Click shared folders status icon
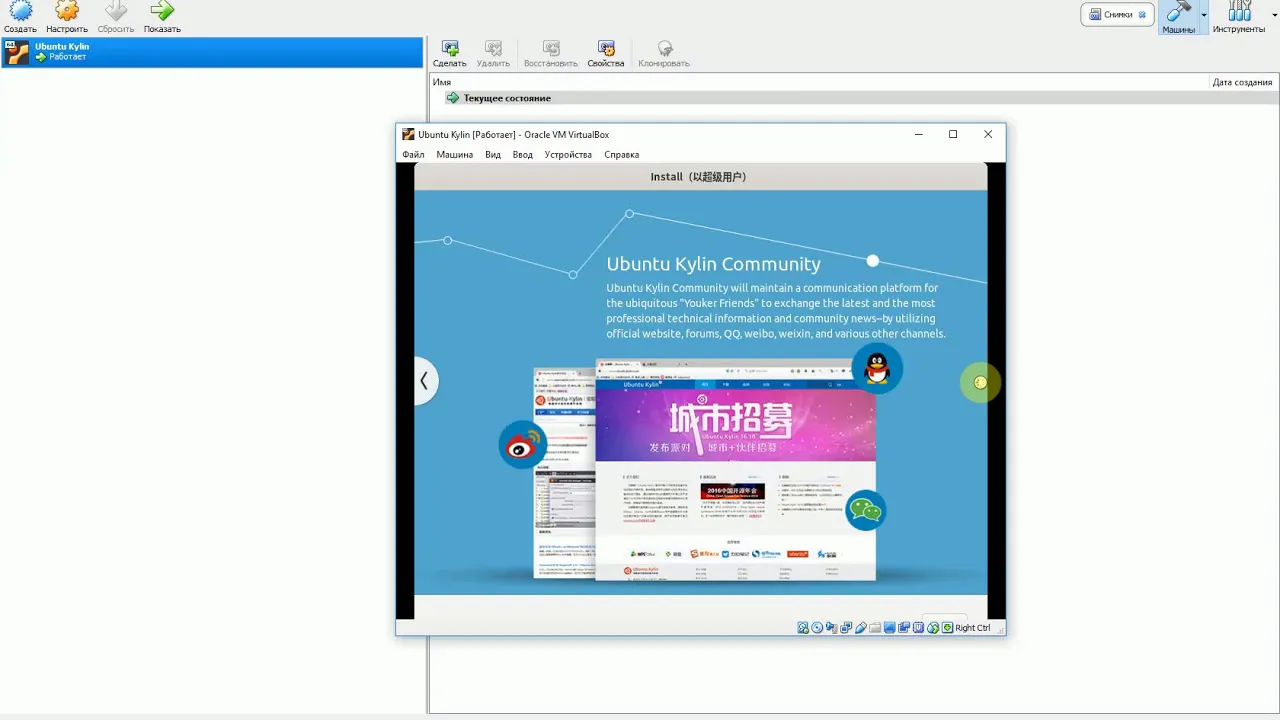 [x=875, y=628]
